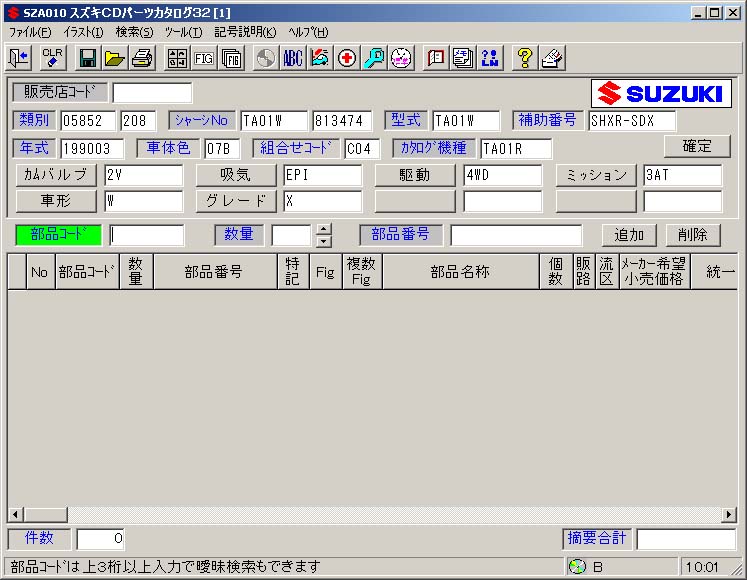Focus the 部品コード input field
The image size is (747, 580).
(x=147, y=235)
